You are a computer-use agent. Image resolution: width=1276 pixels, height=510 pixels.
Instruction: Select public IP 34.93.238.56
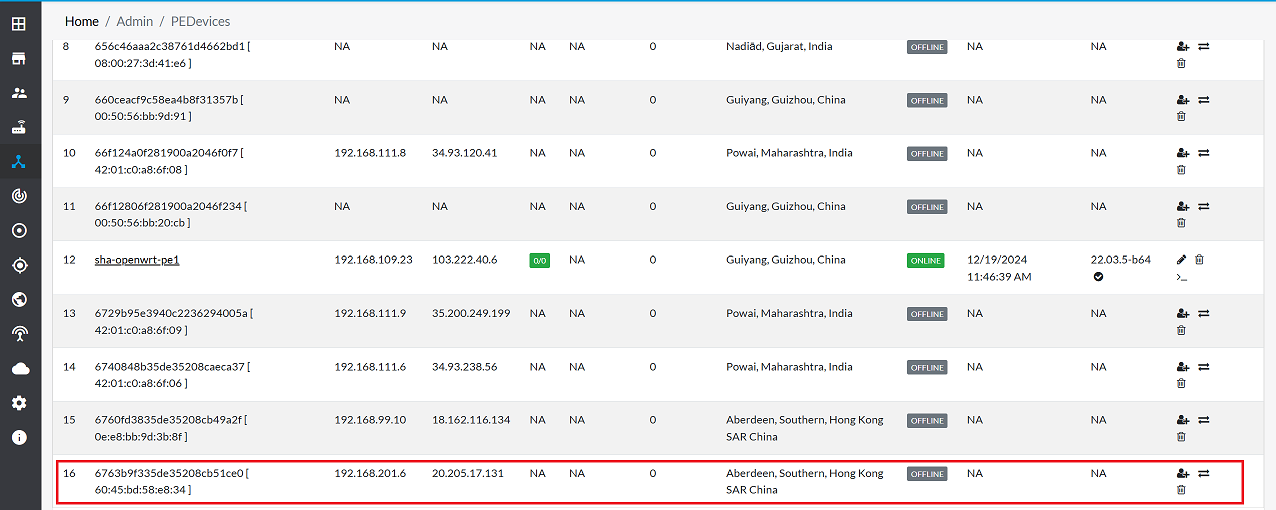464,367
